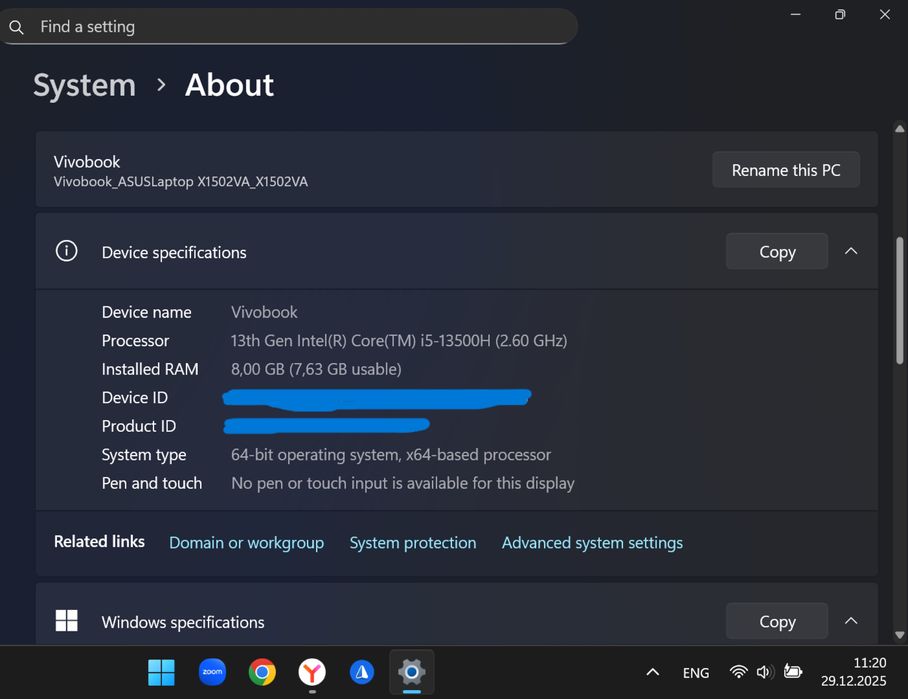Click the vertical scrollbar thumb
Image resolution: width=908 pixels, height=699 pixels.
pos(899,300)
